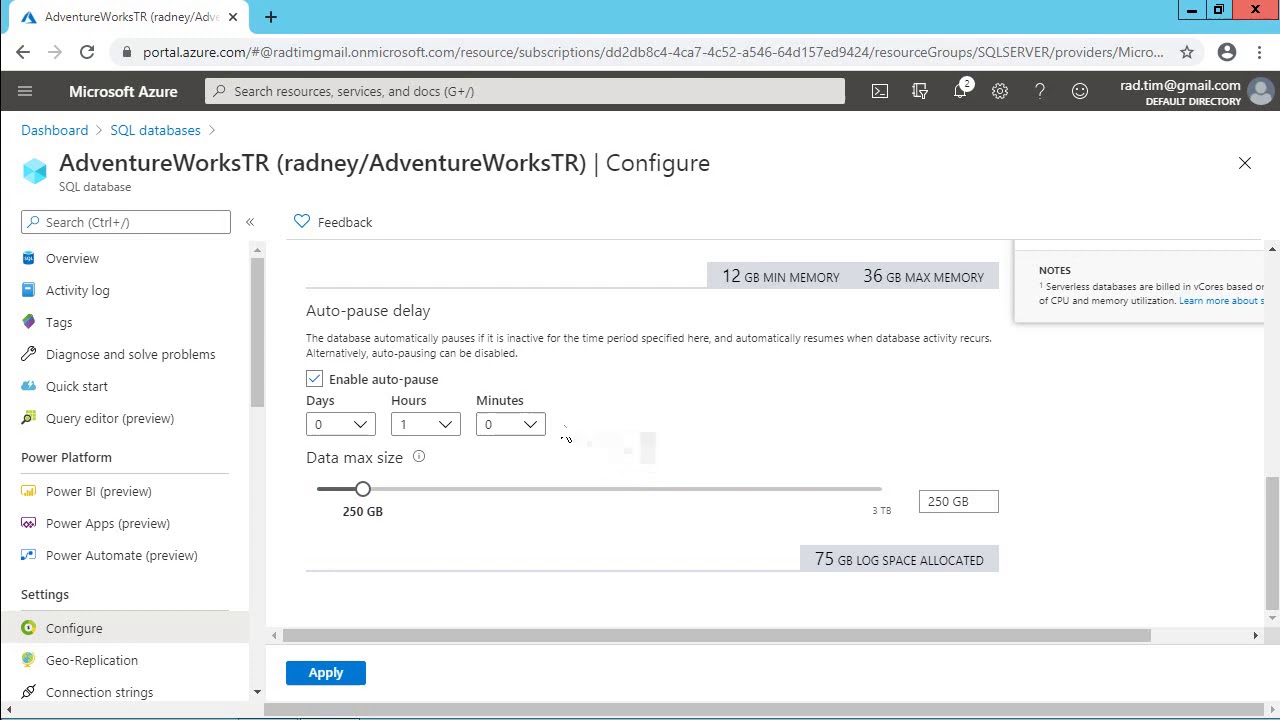This screenshot has width=1280, height=720.
Task: Click the right vertical scrollbar thumb
Action: click(x=1272, y=542)
